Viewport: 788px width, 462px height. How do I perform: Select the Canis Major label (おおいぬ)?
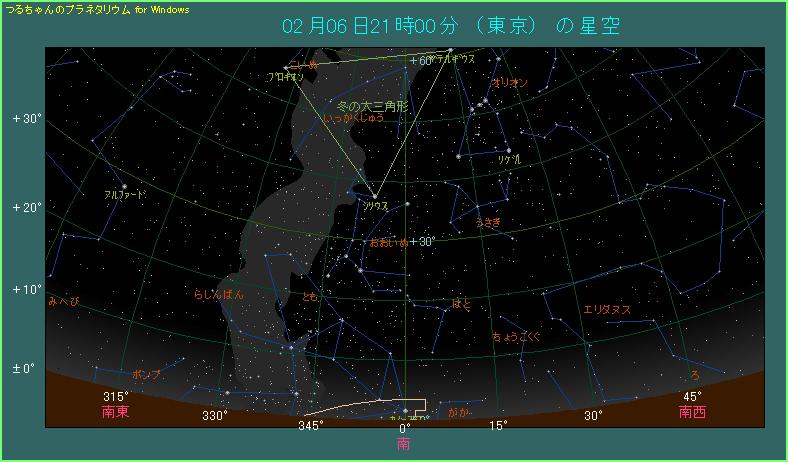tap(389, 242)
